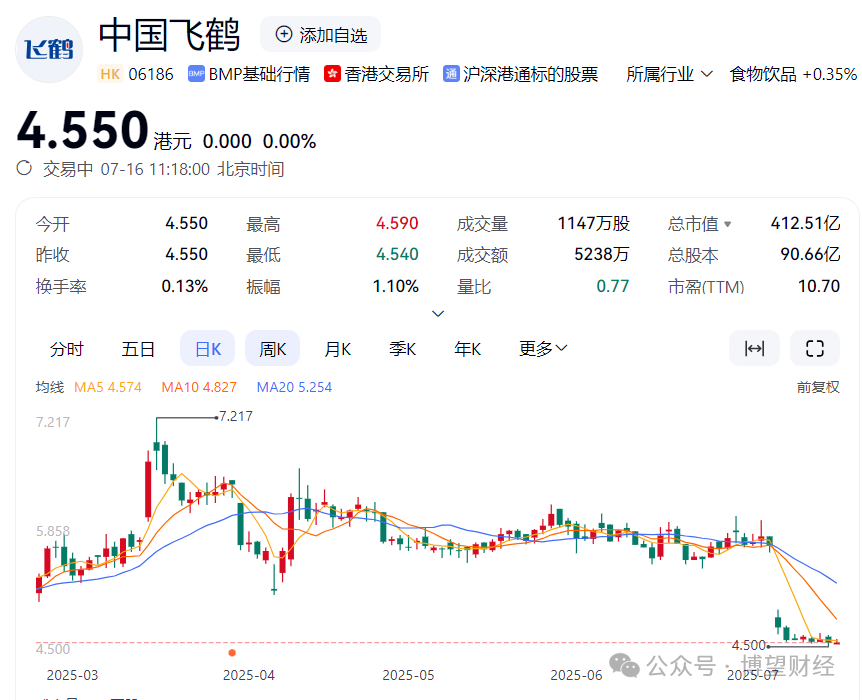Click the 7.217 high price annotation
Image resolution: width=862 pixels, height=700 pixels.
point(236,416)
